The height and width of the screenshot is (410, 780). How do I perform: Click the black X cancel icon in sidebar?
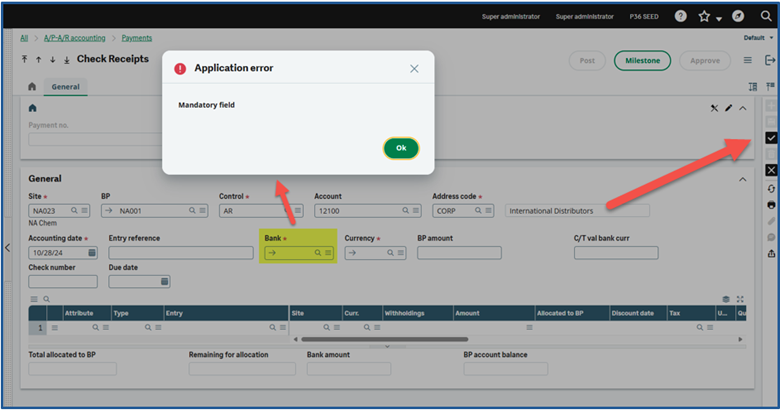[x=770, y=170]
